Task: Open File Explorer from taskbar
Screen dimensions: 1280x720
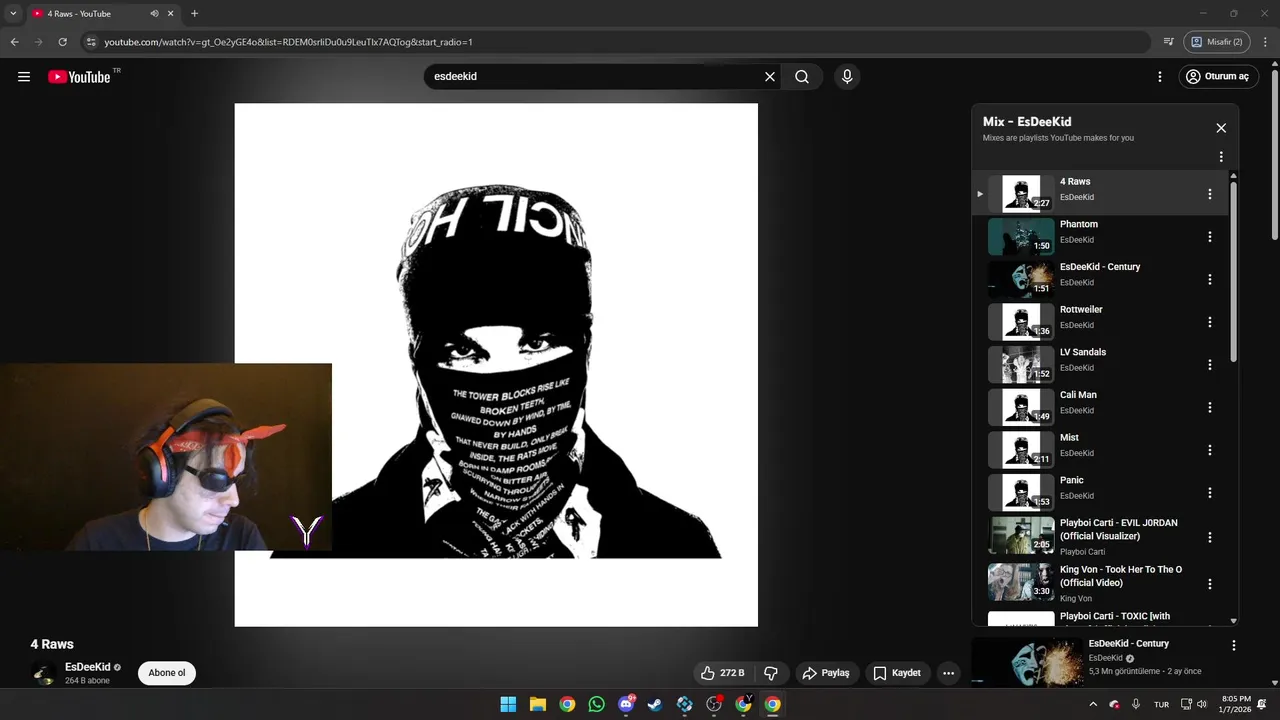Action: (538, 704)
